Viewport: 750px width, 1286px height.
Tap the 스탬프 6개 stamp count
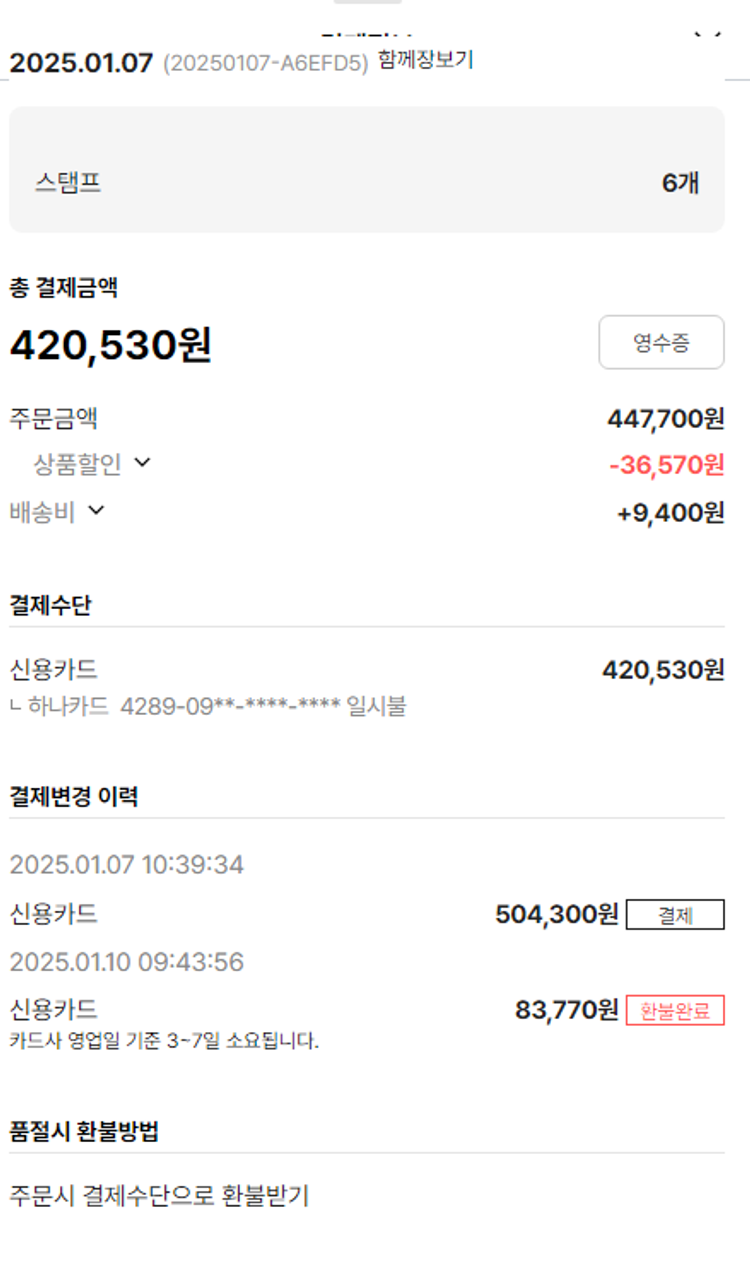pos(680,183)
